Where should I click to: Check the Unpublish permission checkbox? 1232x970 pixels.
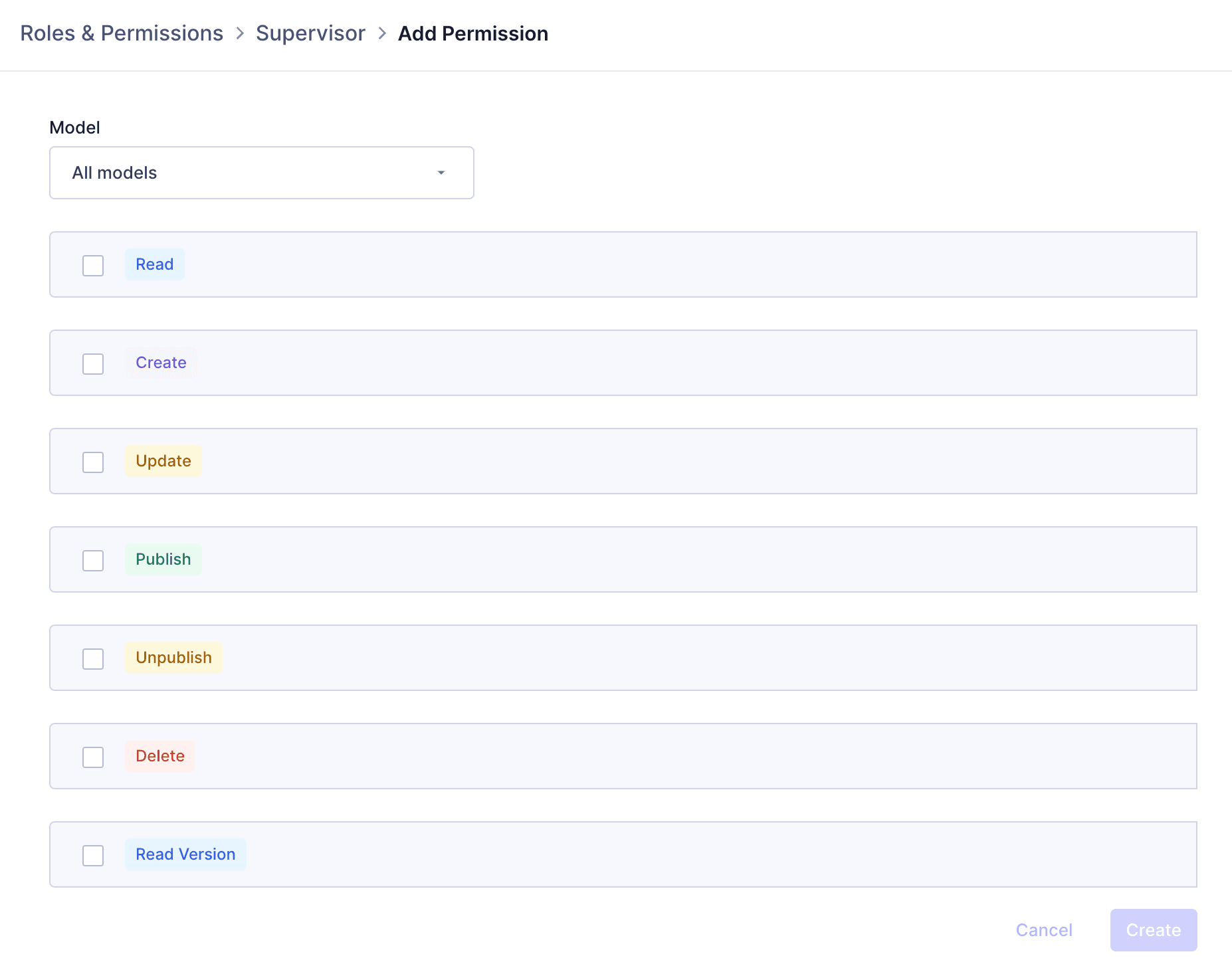(92, 658)
